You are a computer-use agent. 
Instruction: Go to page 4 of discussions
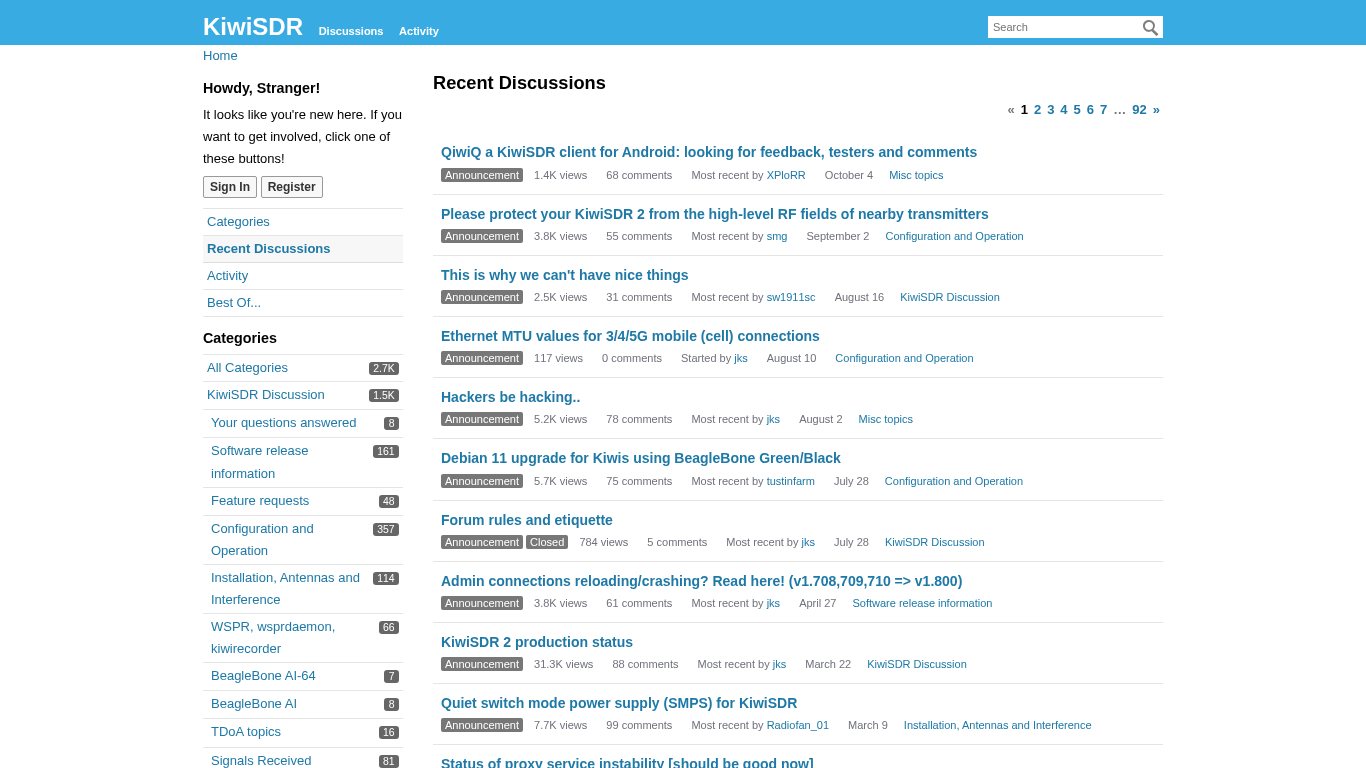pyautogui.click(x=1064, y=110)
